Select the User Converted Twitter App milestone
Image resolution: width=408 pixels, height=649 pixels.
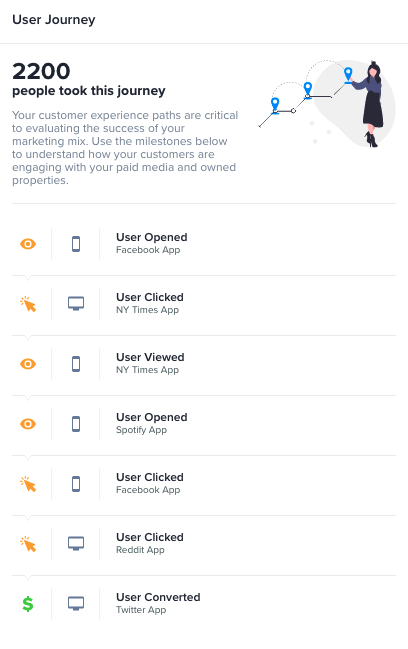pos(204,604)
